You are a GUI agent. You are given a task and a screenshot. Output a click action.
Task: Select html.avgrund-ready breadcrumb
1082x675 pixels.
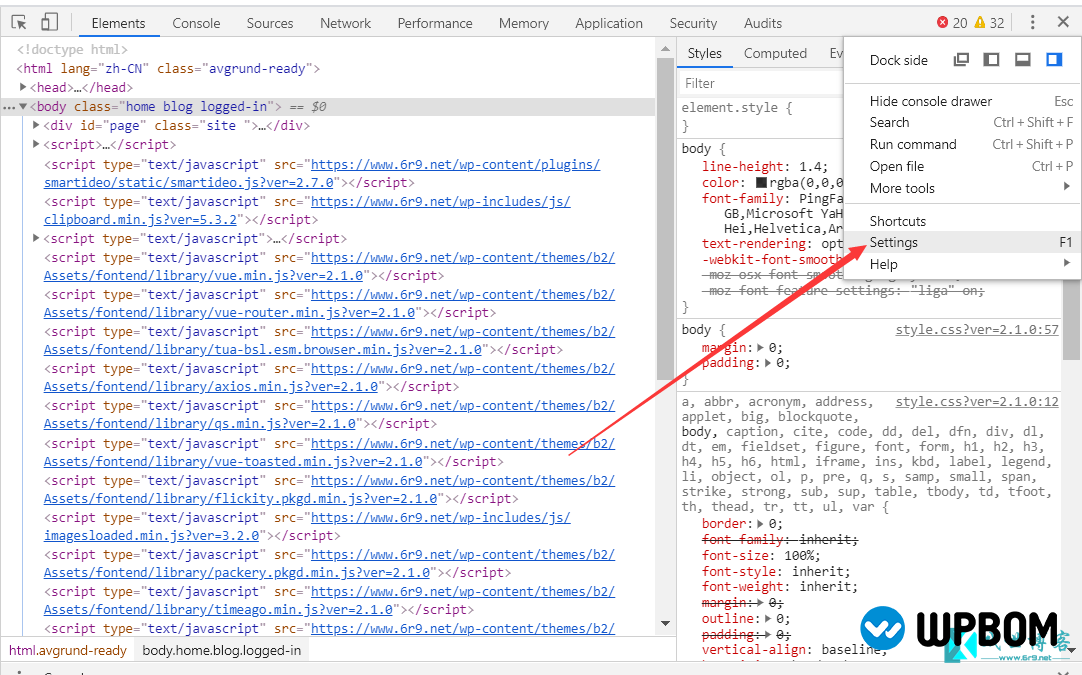[x=68, y=650]
